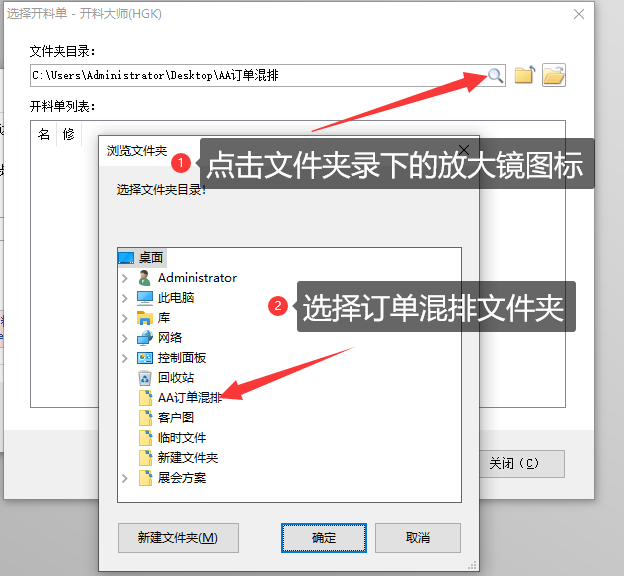Expand the Administrator tree node

[x=125, y=278]
